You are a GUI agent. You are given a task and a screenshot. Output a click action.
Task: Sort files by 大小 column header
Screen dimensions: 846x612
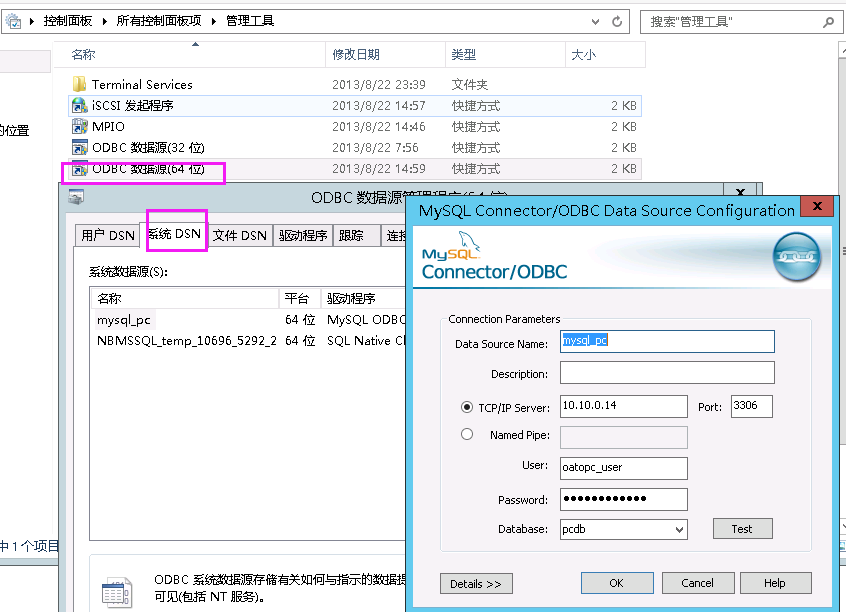click(x=605, y=55)
